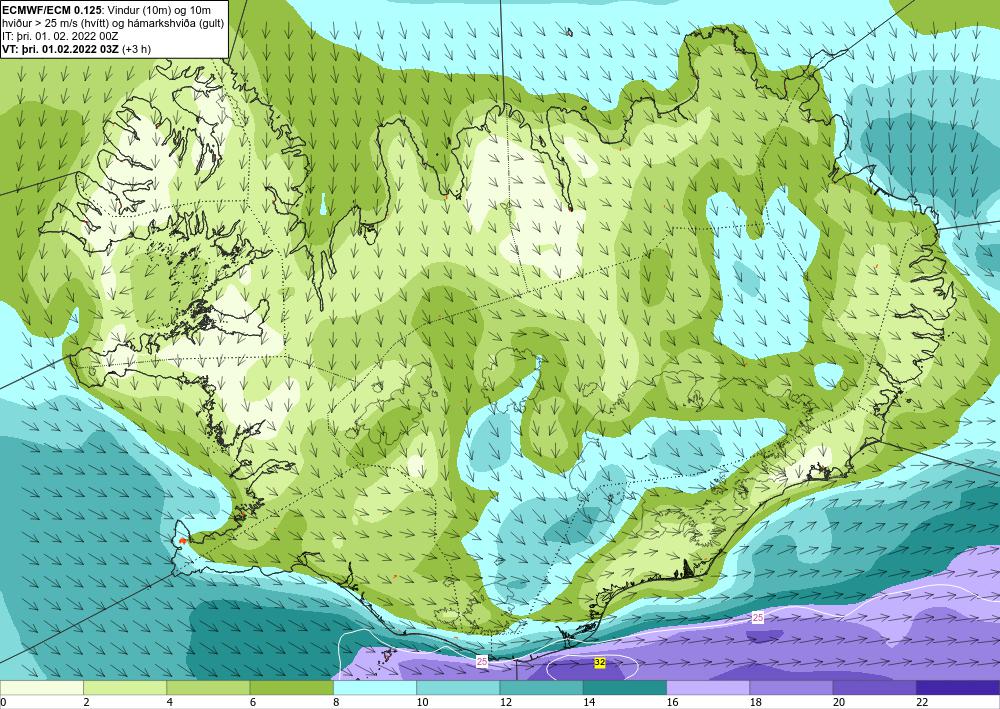Click the 14–16 m/s dark teal swatch

pyautogui.click(x=625, y=687)
